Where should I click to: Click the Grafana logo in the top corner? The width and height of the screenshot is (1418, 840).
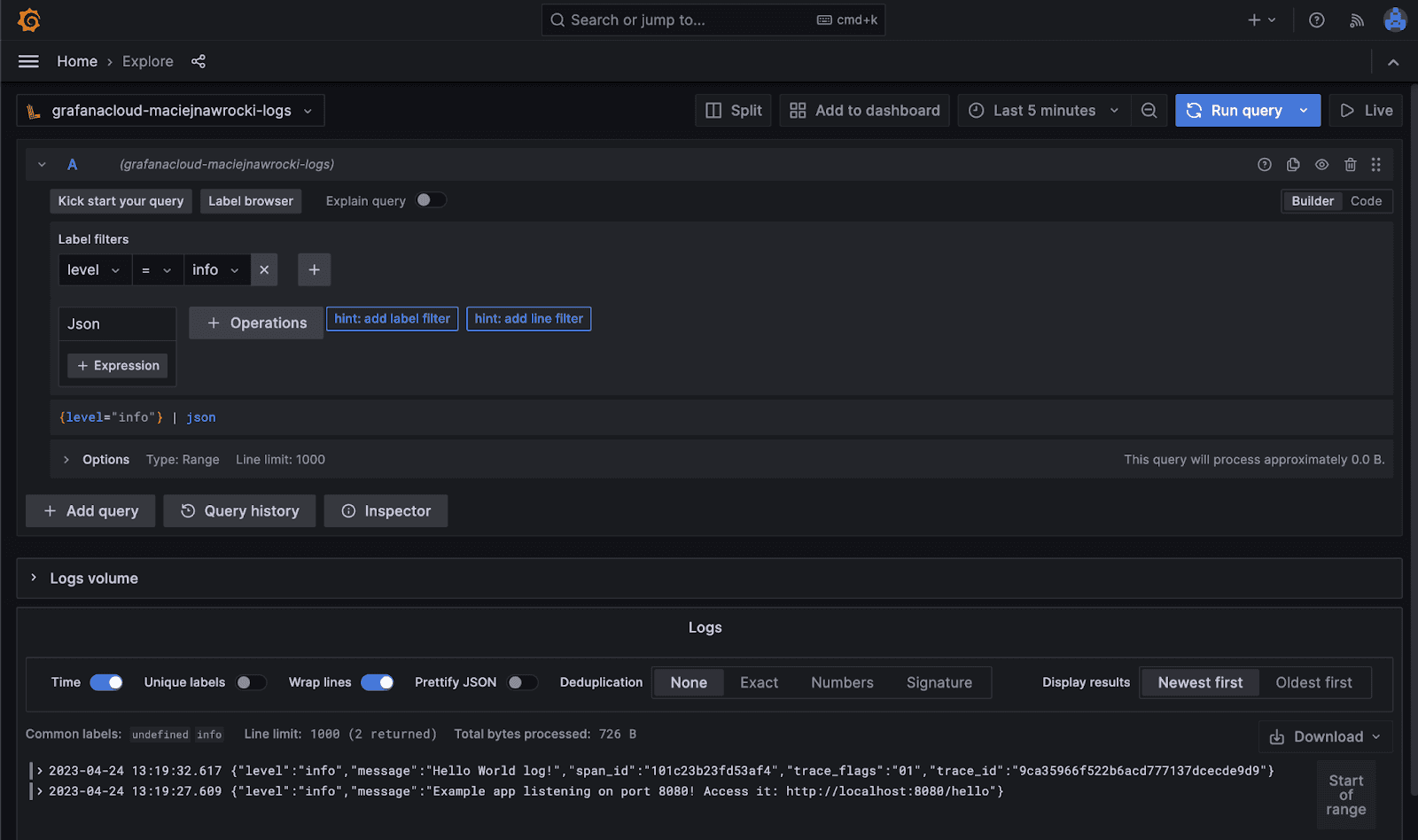(28, 19)
